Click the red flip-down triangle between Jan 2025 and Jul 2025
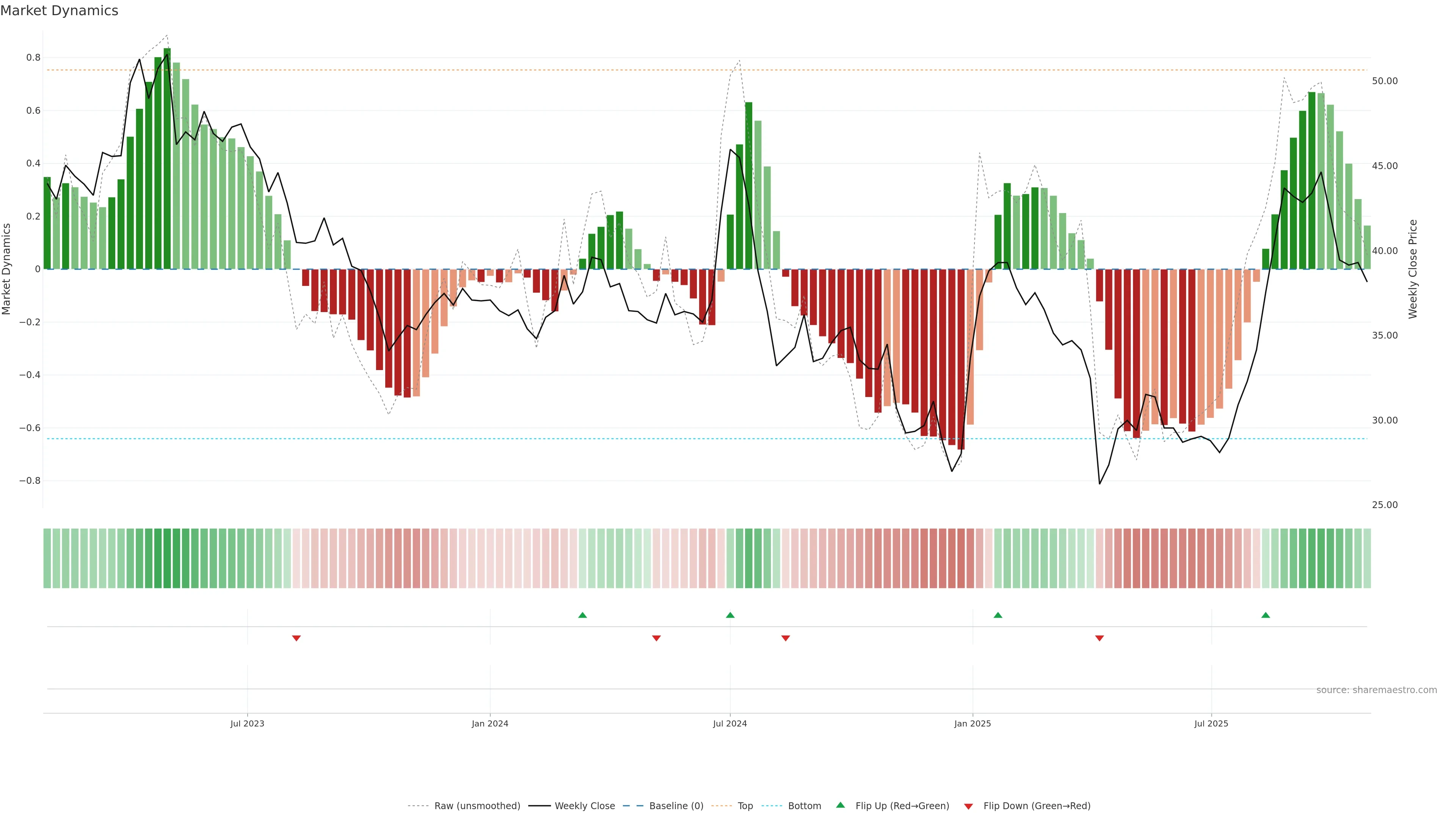The height and width of the screenshot is (819, 1456). click(1099, 638)
